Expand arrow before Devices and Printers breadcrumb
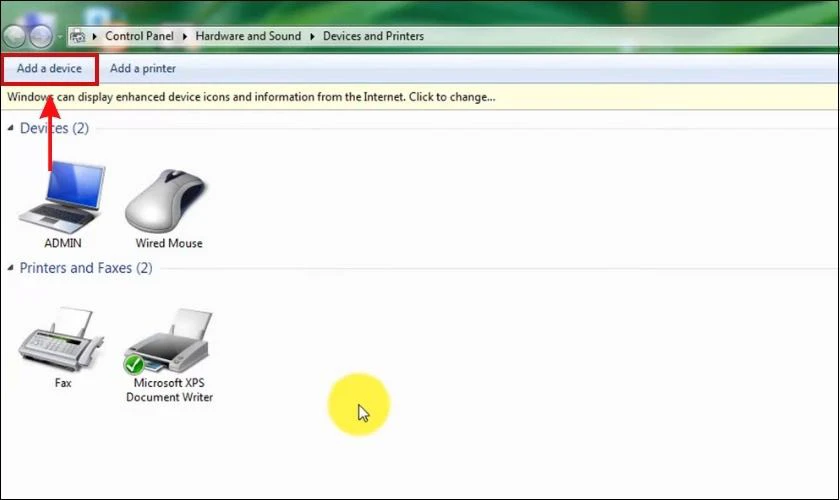 [312, 36]
